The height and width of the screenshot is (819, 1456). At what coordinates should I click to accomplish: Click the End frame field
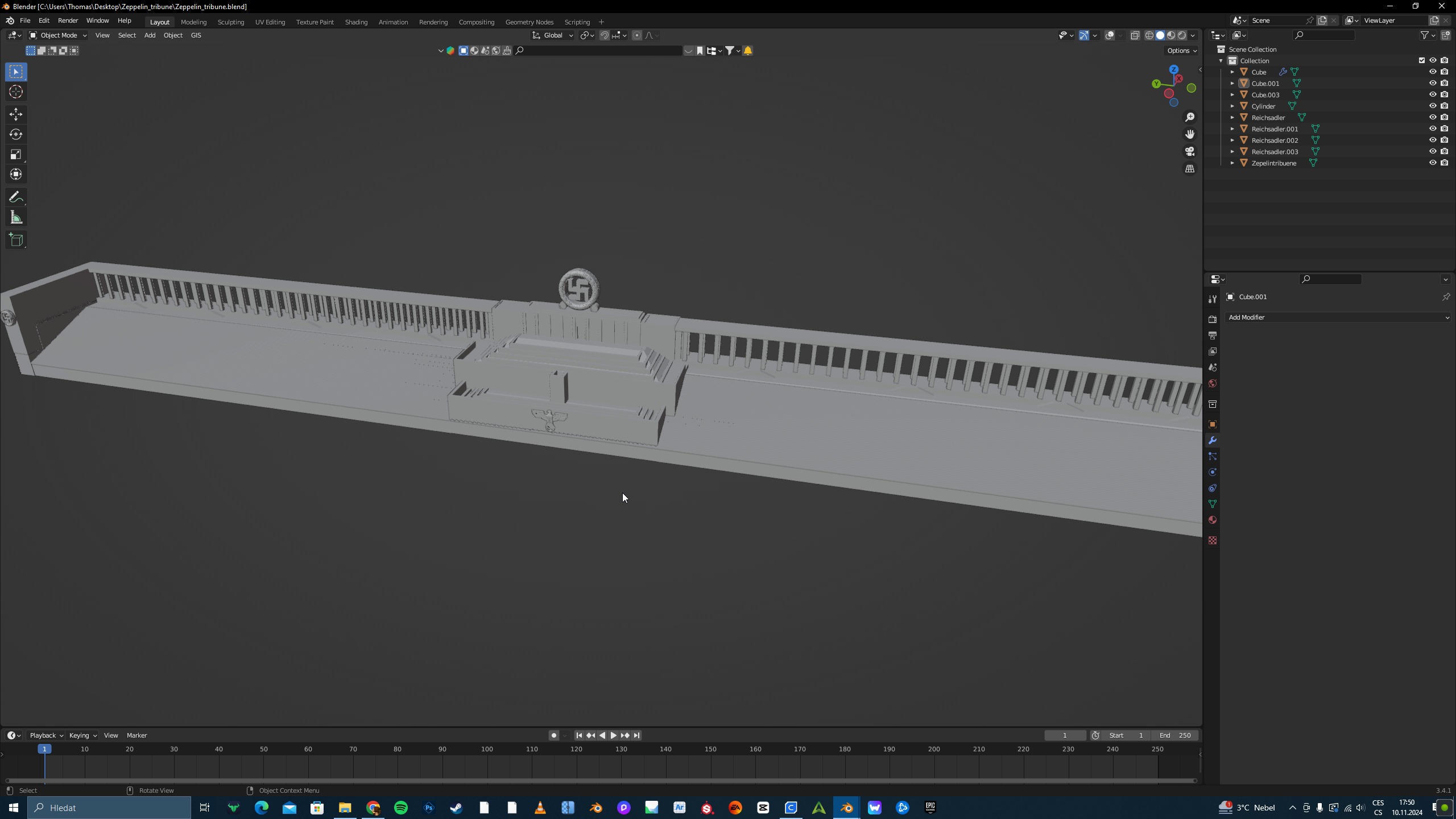(x=1175, y=735)
